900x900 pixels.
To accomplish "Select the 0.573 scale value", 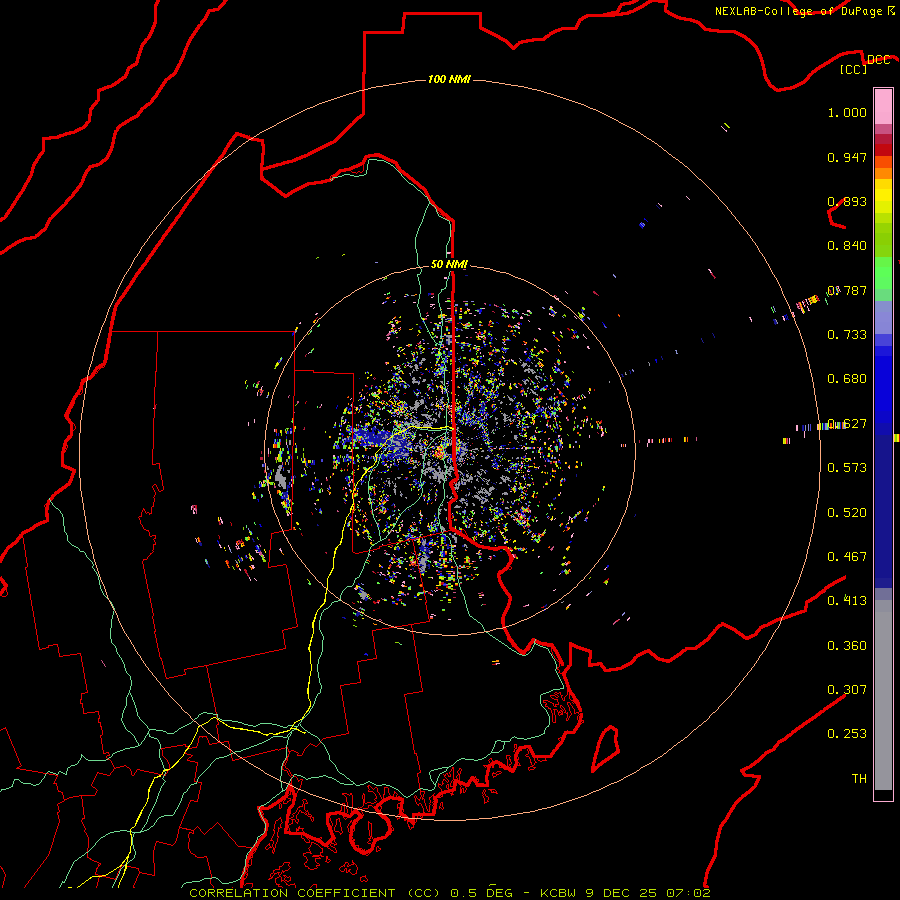I will pyautogui.click(x=847, y=468).
